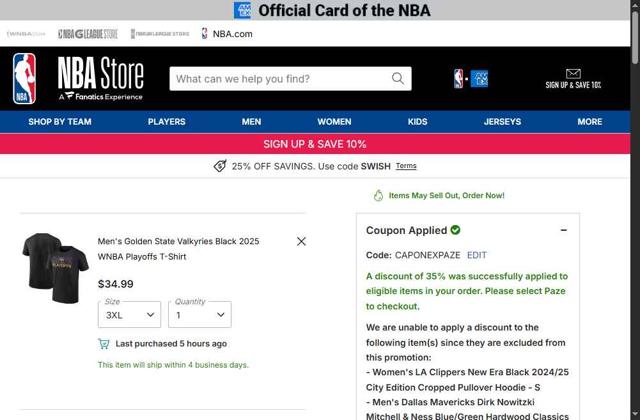Image resolution: width=640 pixels, height=420 pixels.
Task: Open the Men's Golden State Valkyries T-Shirt title
Action: [x=178, y=249]
